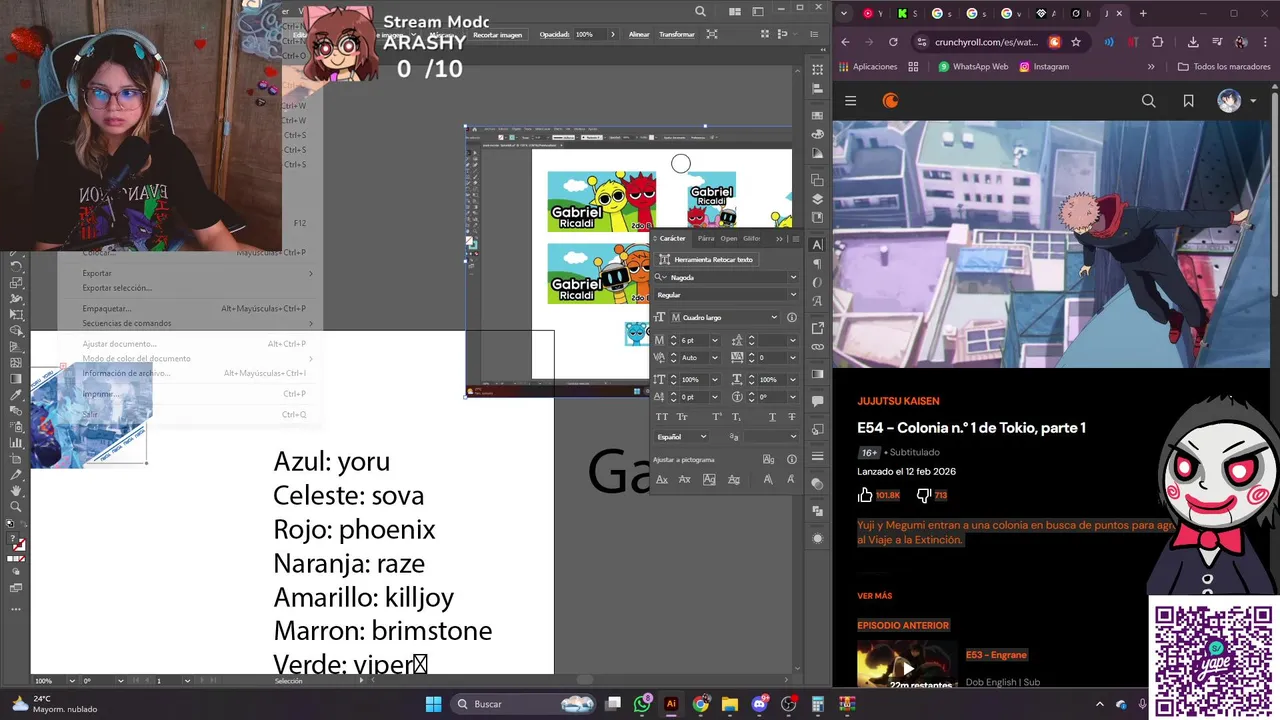Select the Blend tool
The height and width of the screenshot is (720, 1280).
click(16, 411)
